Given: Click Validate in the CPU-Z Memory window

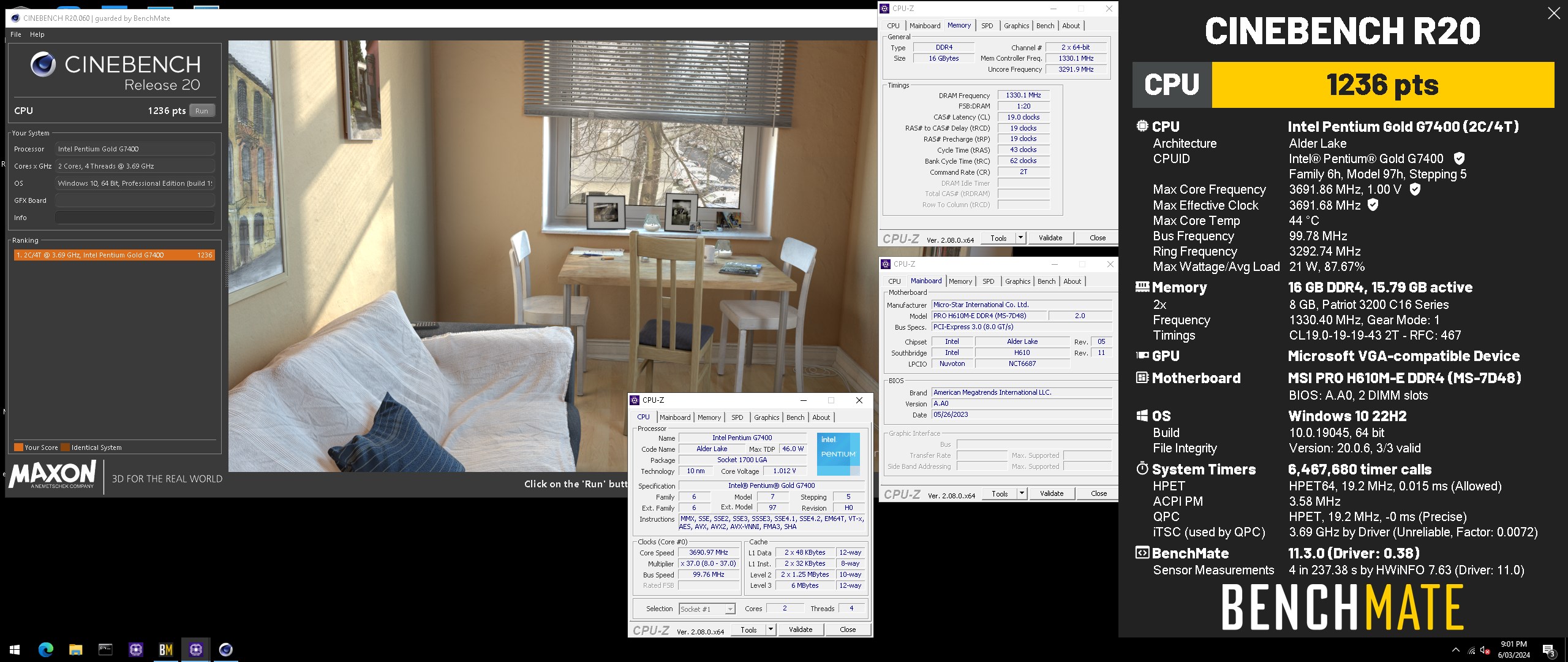Looking at the screenshot, I should coord(1050,238).
